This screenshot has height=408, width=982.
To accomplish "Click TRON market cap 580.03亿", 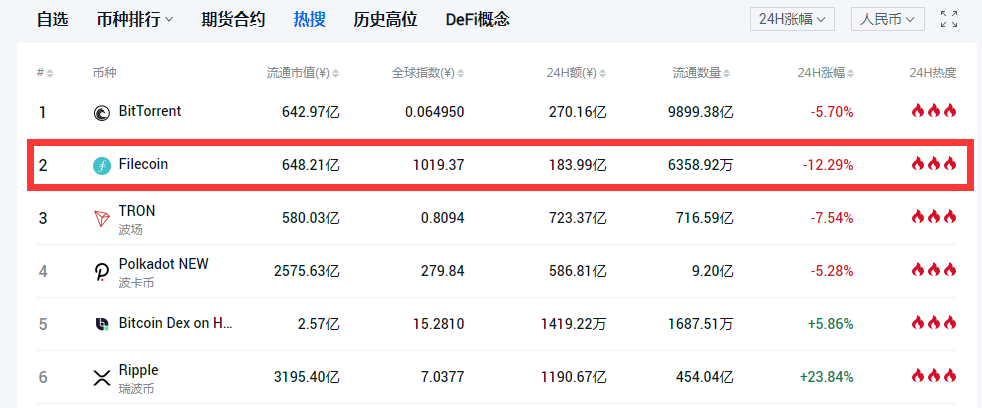I will pos(311,219).
